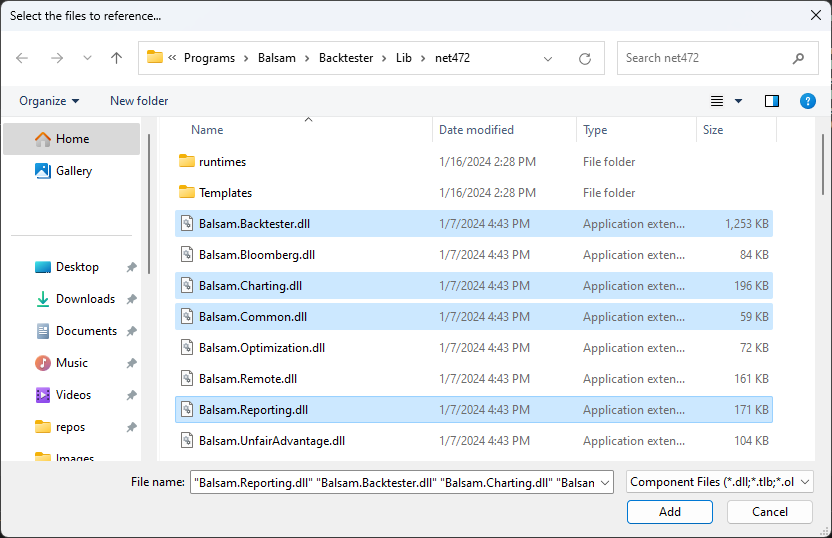Open Videos in the sidebar
The height and width of the screenshot is (538, 832).
73,395
